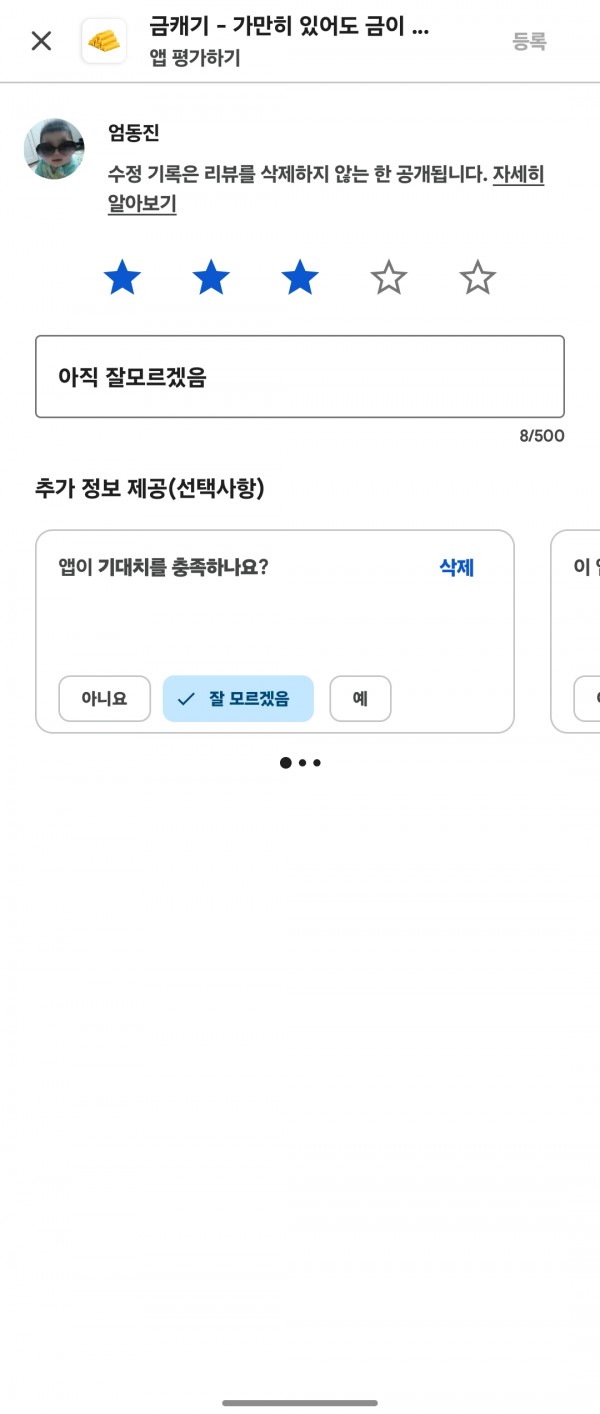Tap the gold bars app icon

point(104,41)
